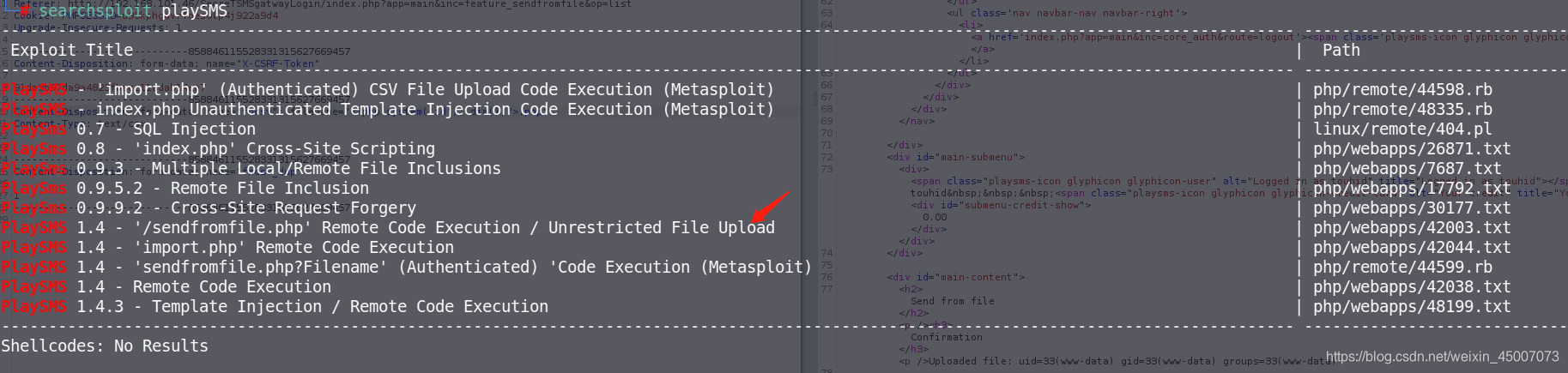Click path php/webapps/48199.txt
Viewport: 1568px width, 373px height.
click(1412, 306)
